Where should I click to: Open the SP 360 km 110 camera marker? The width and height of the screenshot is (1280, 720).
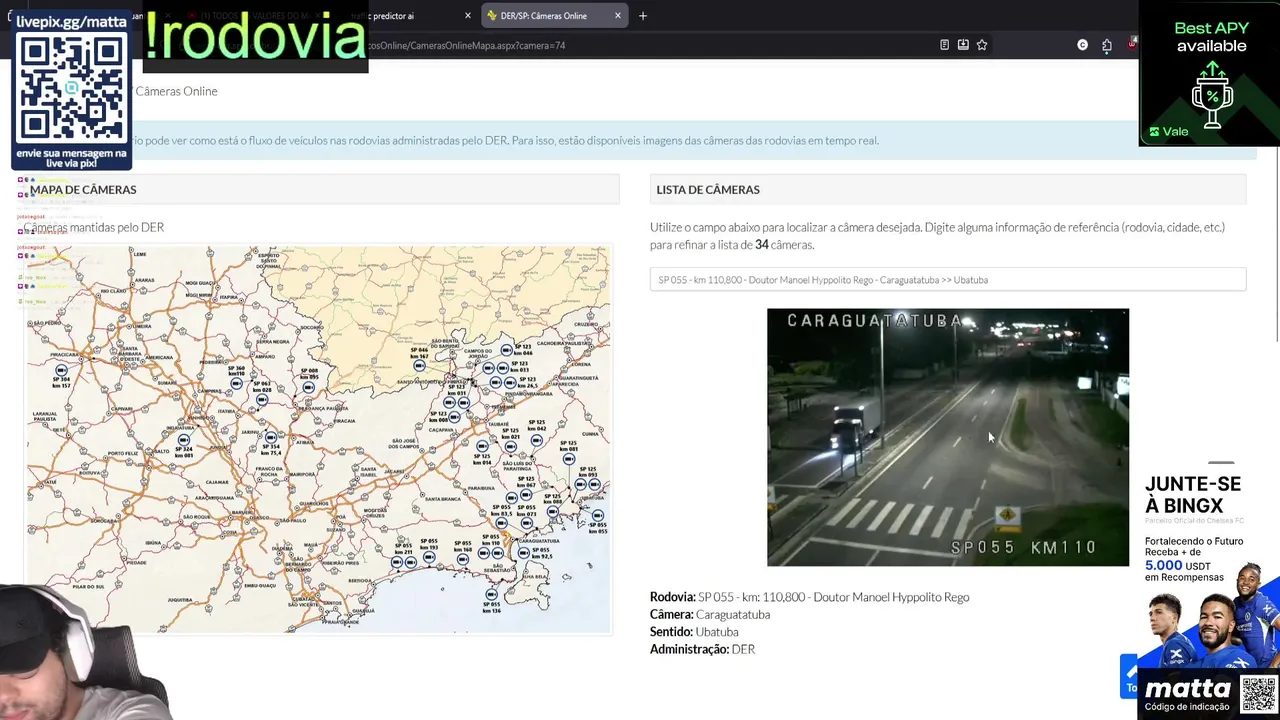(x=236, y=383)
